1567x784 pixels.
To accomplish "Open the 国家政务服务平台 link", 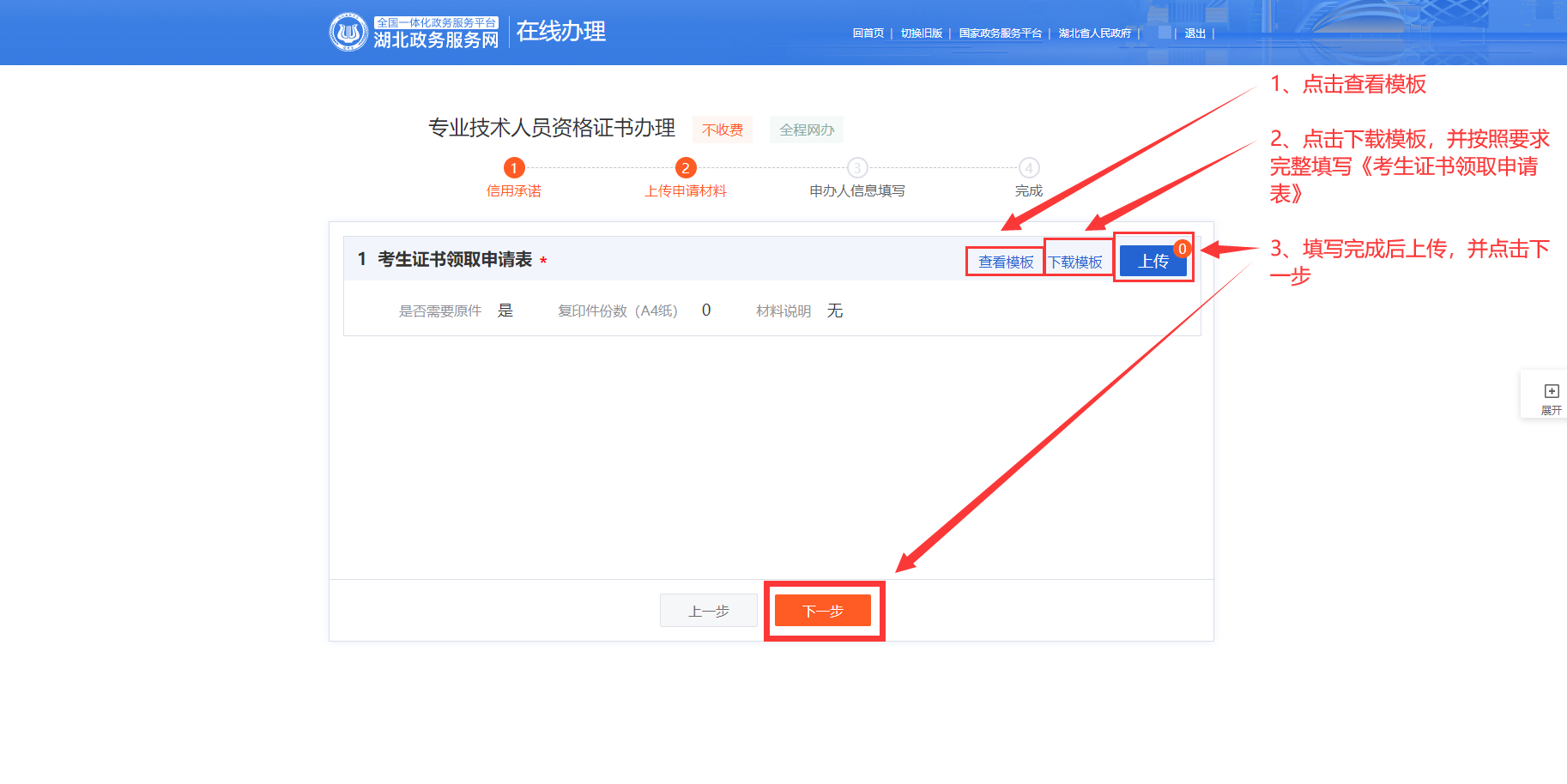I will tap(1000, 33).
